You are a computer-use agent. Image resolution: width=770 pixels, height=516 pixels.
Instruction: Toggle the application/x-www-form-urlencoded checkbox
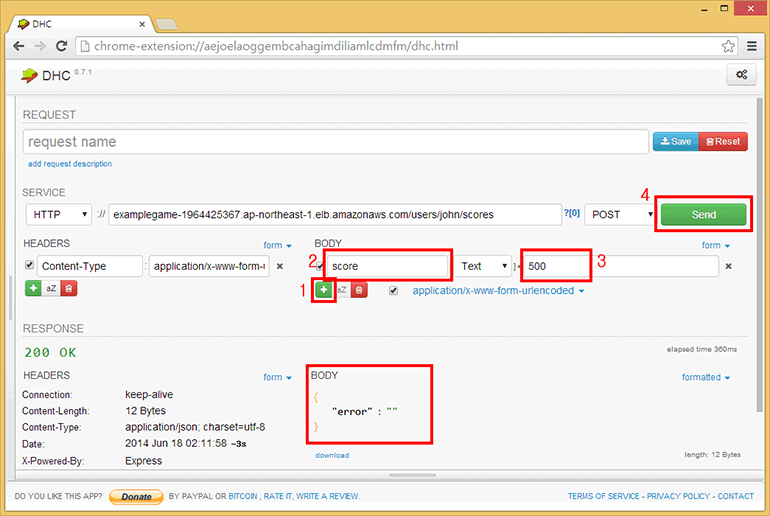pos(393,290)
